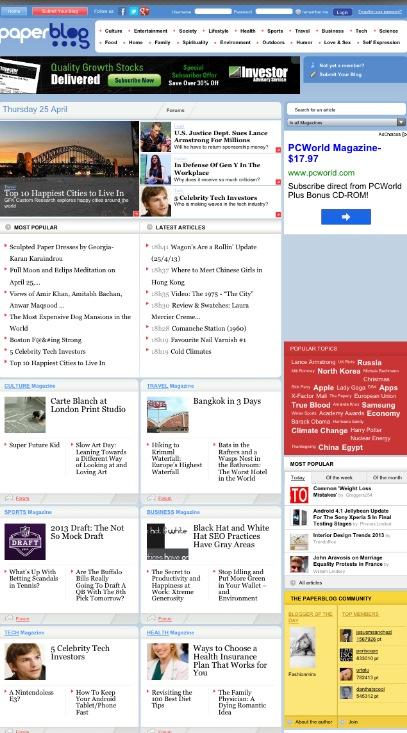Click the Username input field
The image size is (407, 733).
coord(213,12)
